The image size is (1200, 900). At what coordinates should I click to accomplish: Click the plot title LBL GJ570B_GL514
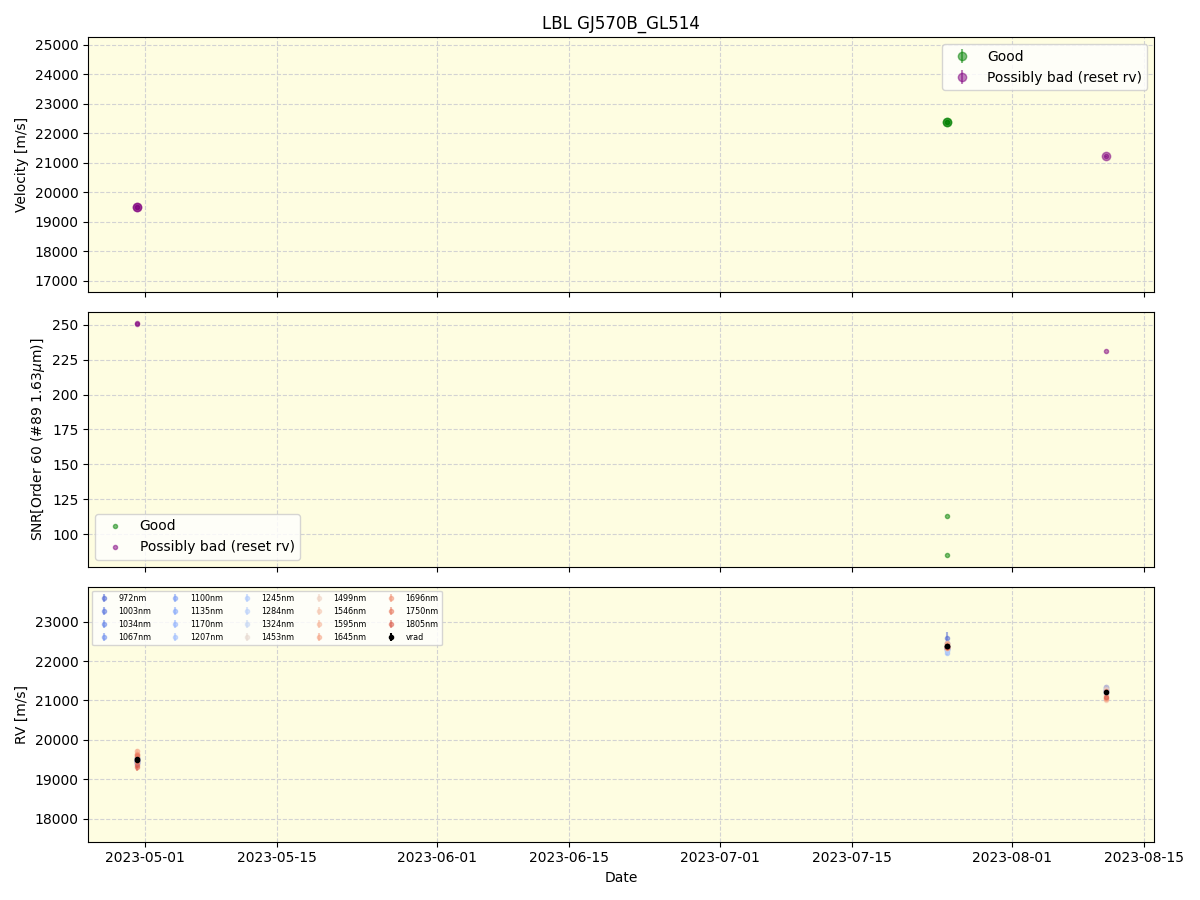(x=621, y=23)
